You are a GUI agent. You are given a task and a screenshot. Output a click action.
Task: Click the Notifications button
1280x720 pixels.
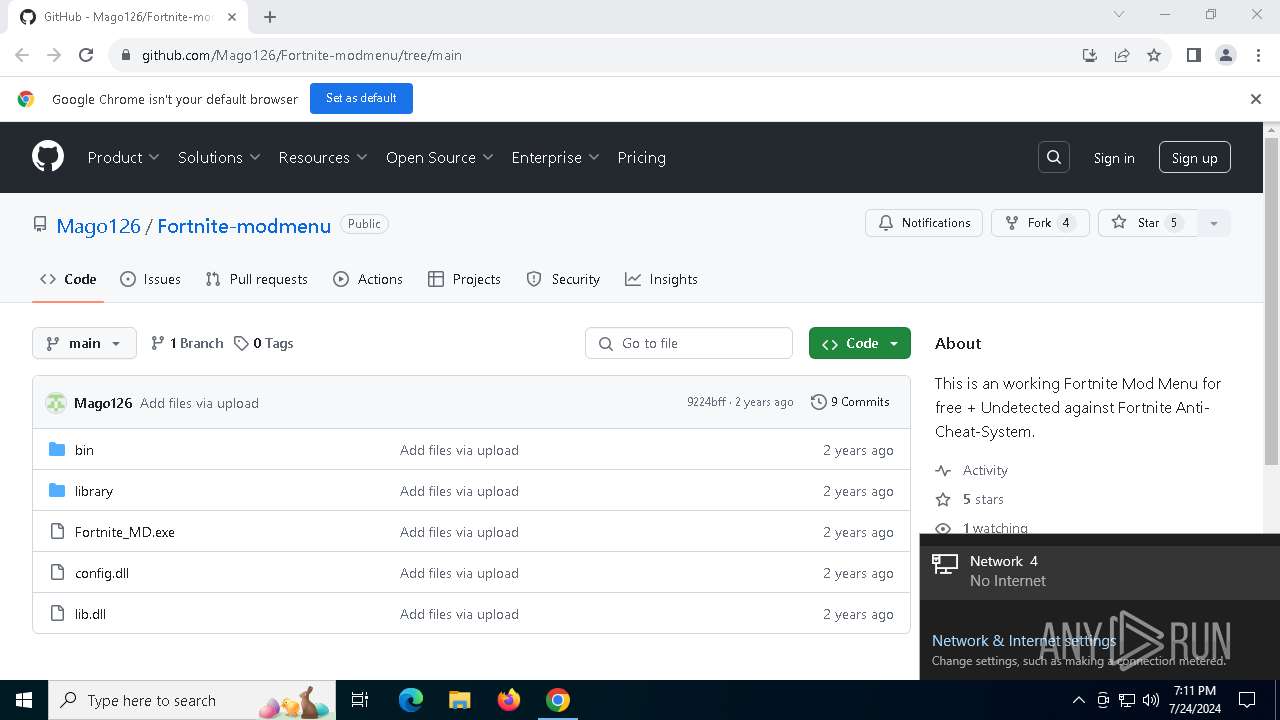tap(924, 223)
